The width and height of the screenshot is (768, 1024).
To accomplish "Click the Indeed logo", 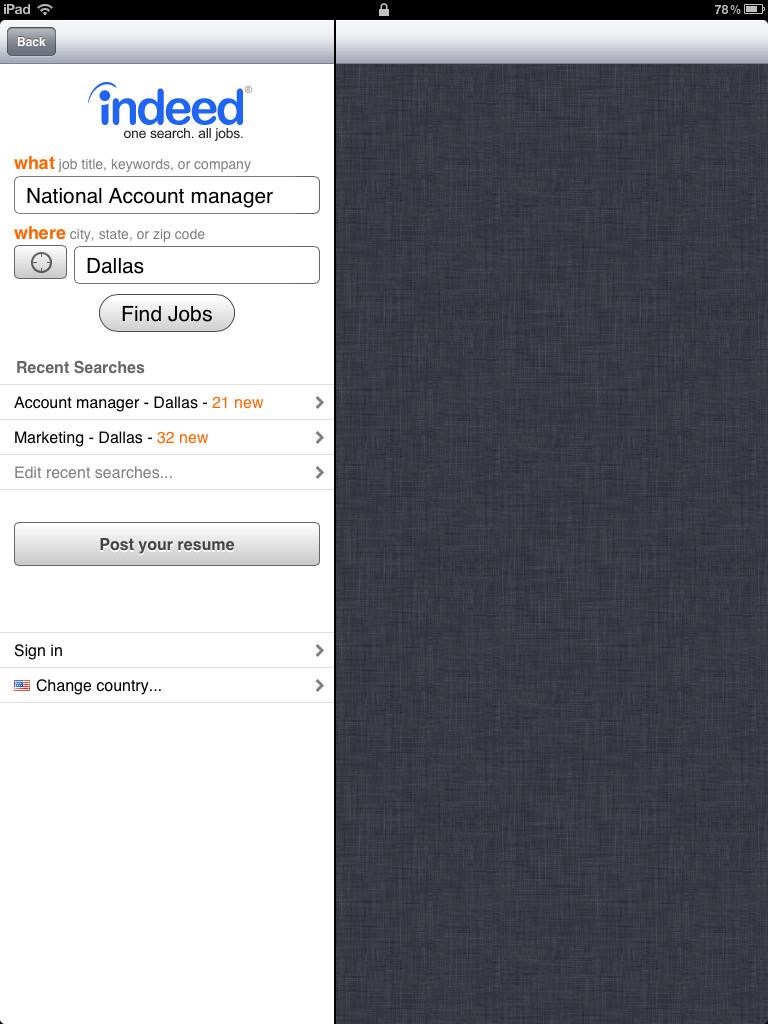I will coord(170,111).
